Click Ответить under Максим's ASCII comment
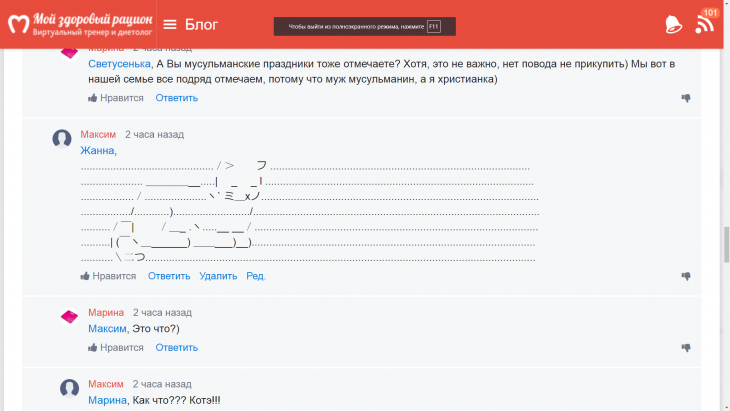This screenshot has width=730, height=411. tap(169, 276)
